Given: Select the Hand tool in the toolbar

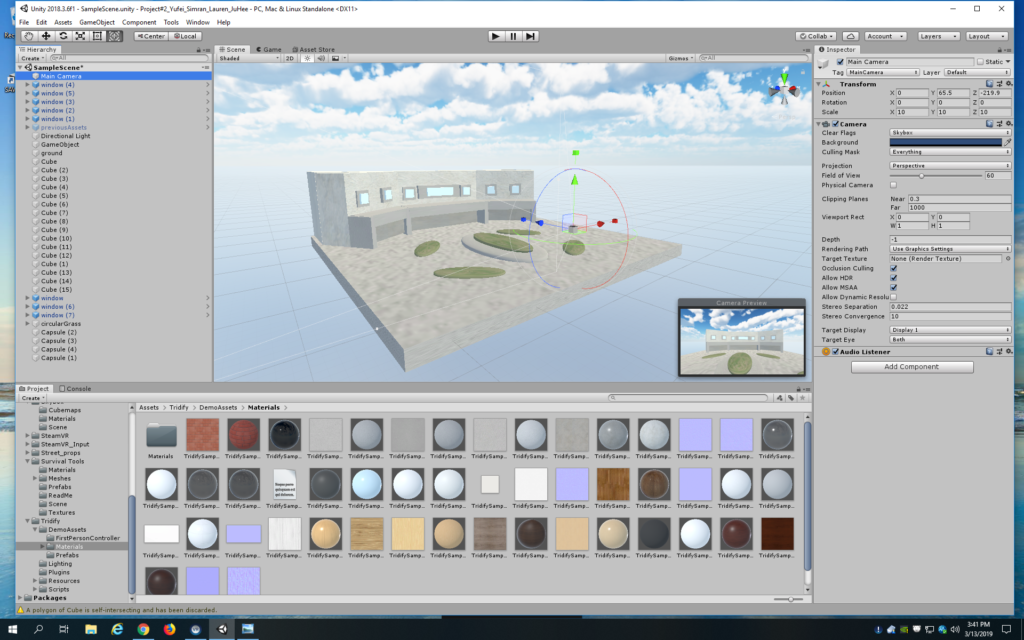Looking at the screenshot, I should pyautogui.click(x=29, y=36).
